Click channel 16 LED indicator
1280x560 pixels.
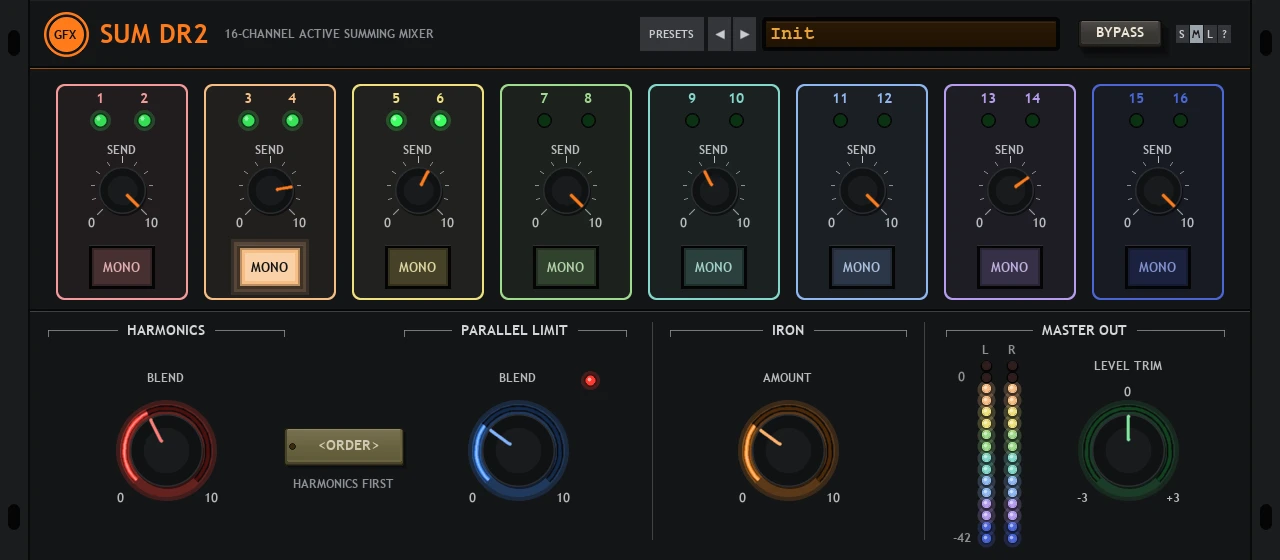1180,121
